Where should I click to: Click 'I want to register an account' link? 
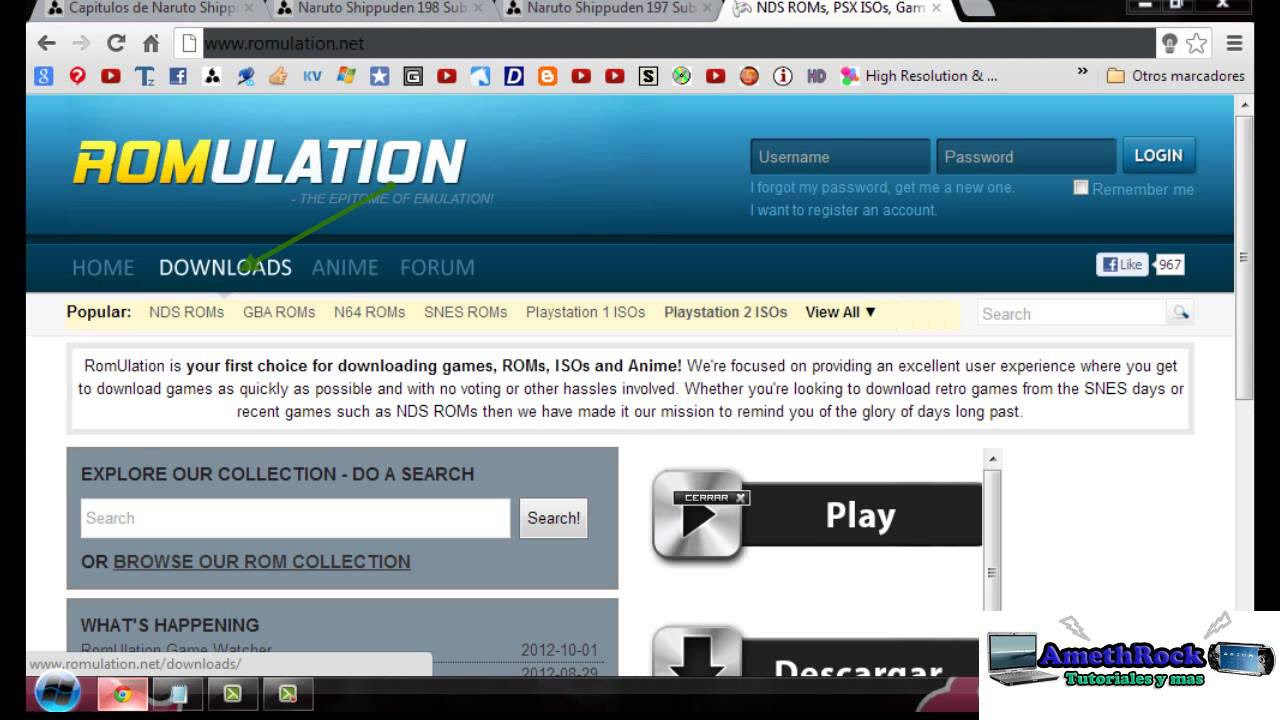pyautogui.click(x=843, y=210)
